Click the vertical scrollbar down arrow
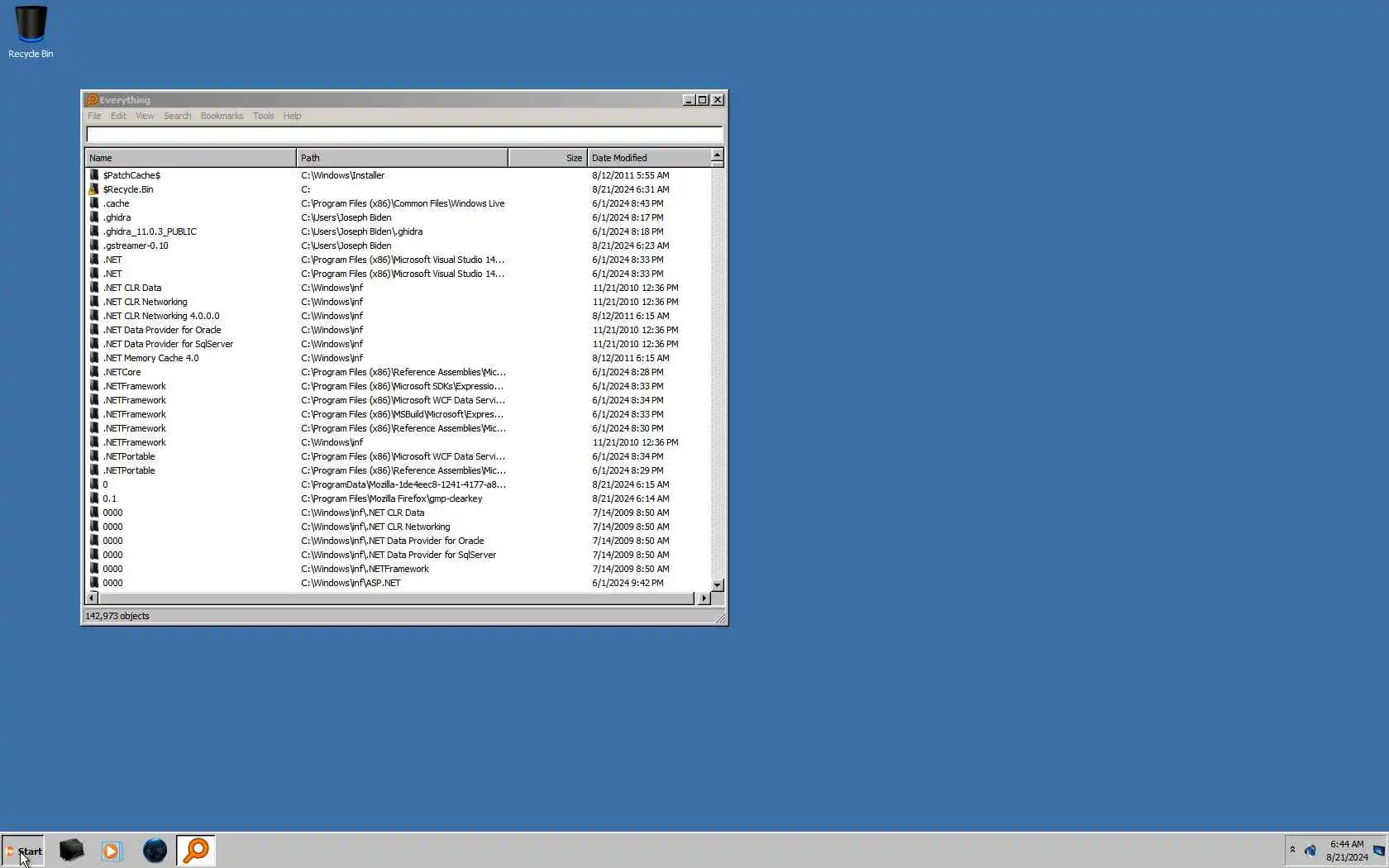Screen dimensions: 1389x868 [x=717, y=584]
